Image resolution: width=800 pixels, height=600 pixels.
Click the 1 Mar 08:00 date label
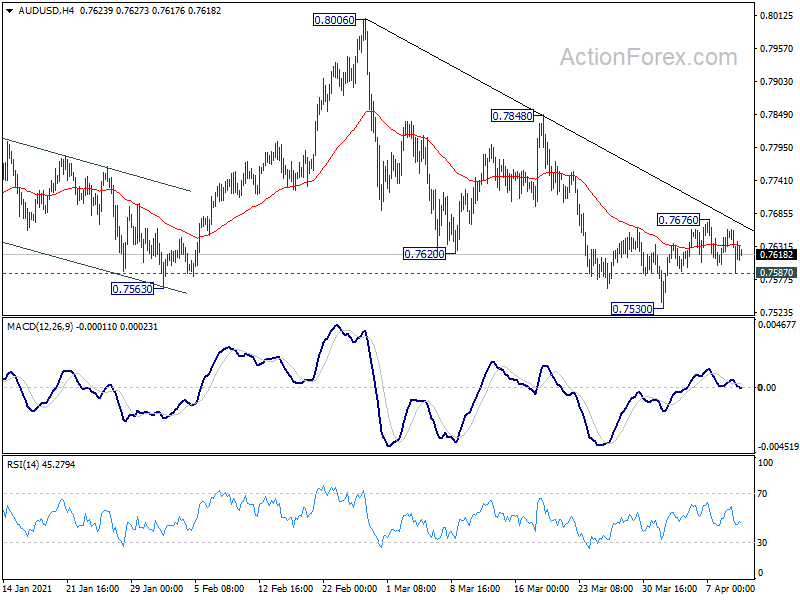[x=411, y=588]
